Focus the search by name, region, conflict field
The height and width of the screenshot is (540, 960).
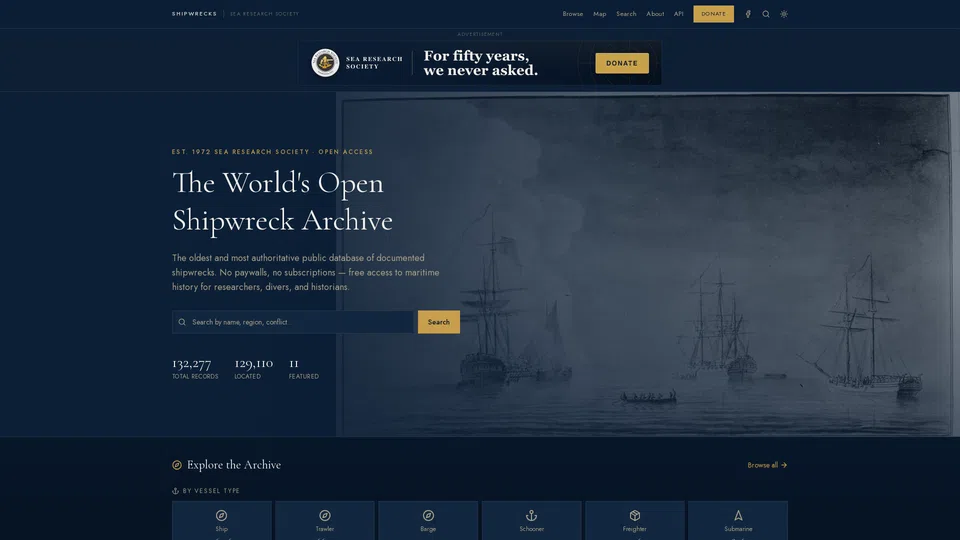293,322
